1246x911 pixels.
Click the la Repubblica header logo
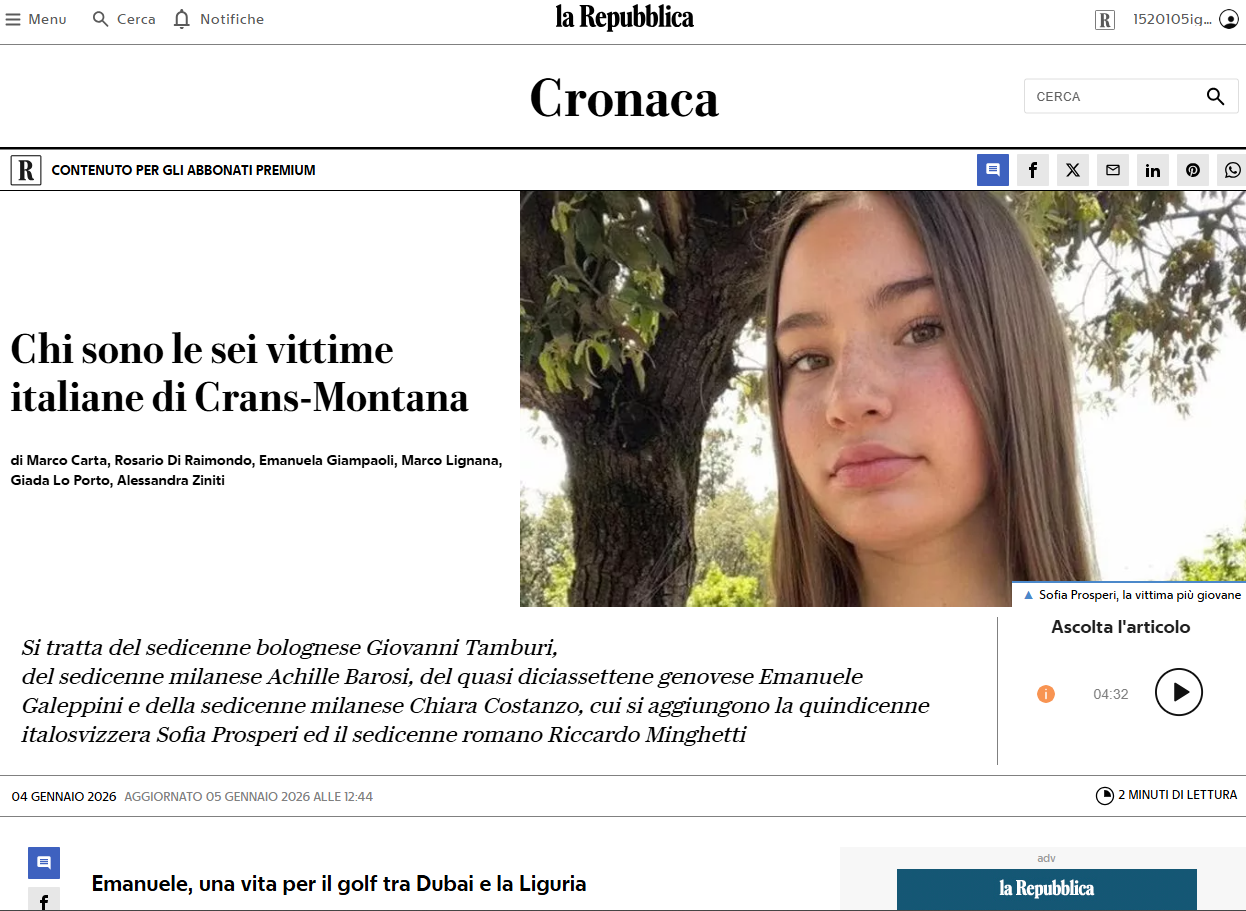624,18
